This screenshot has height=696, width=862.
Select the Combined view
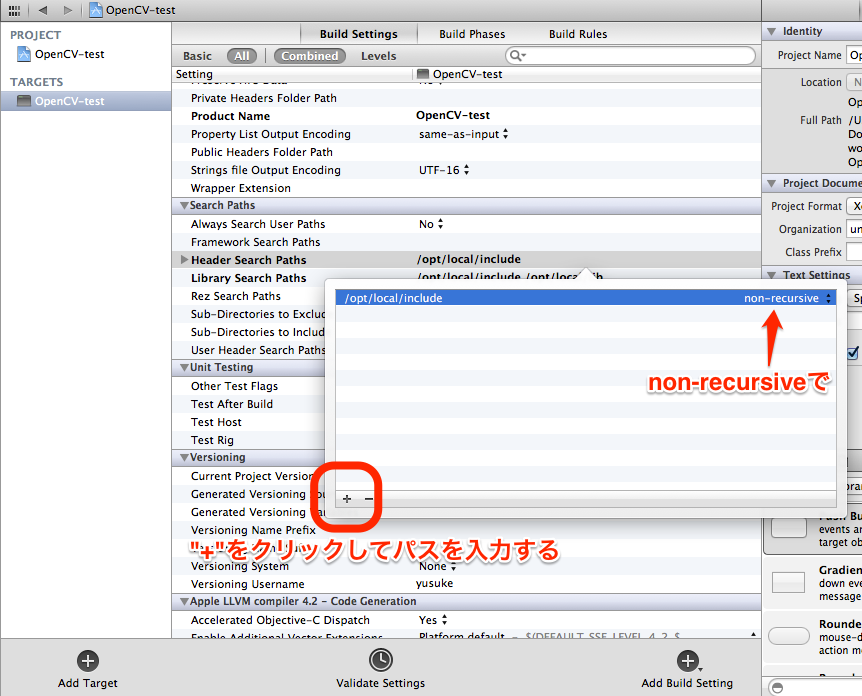click(x=310, y=56)
